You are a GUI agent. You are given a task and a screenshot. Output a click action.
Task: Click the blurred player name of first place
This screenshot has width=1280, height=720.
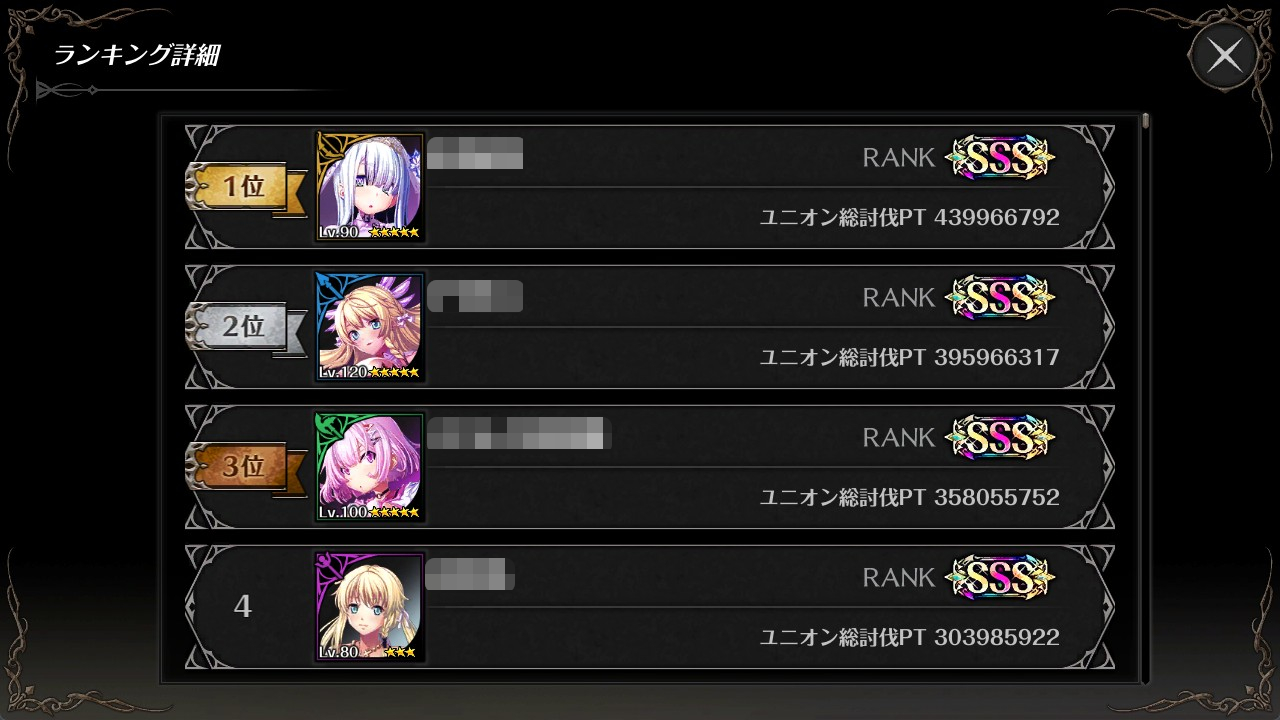point(475,153)
